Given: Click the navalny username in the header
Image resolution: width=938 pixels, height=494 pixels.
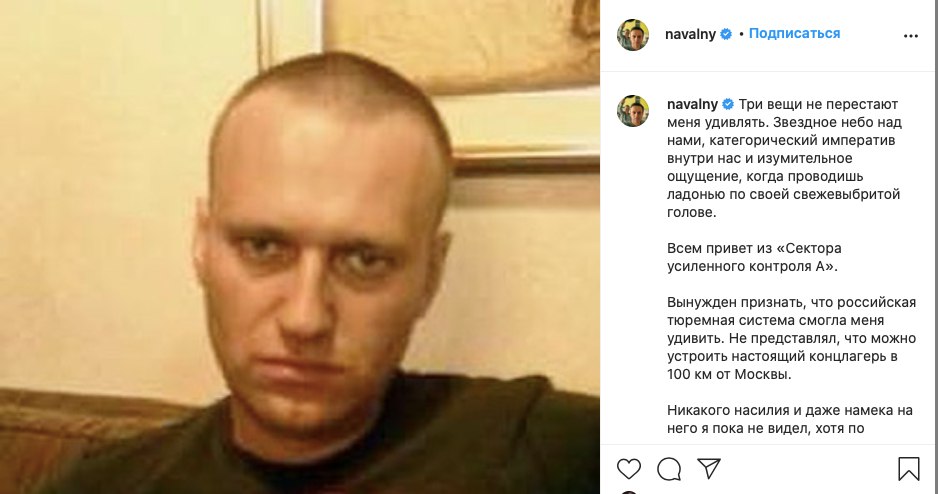Looking at the screenshot, I should pos(690,34).
